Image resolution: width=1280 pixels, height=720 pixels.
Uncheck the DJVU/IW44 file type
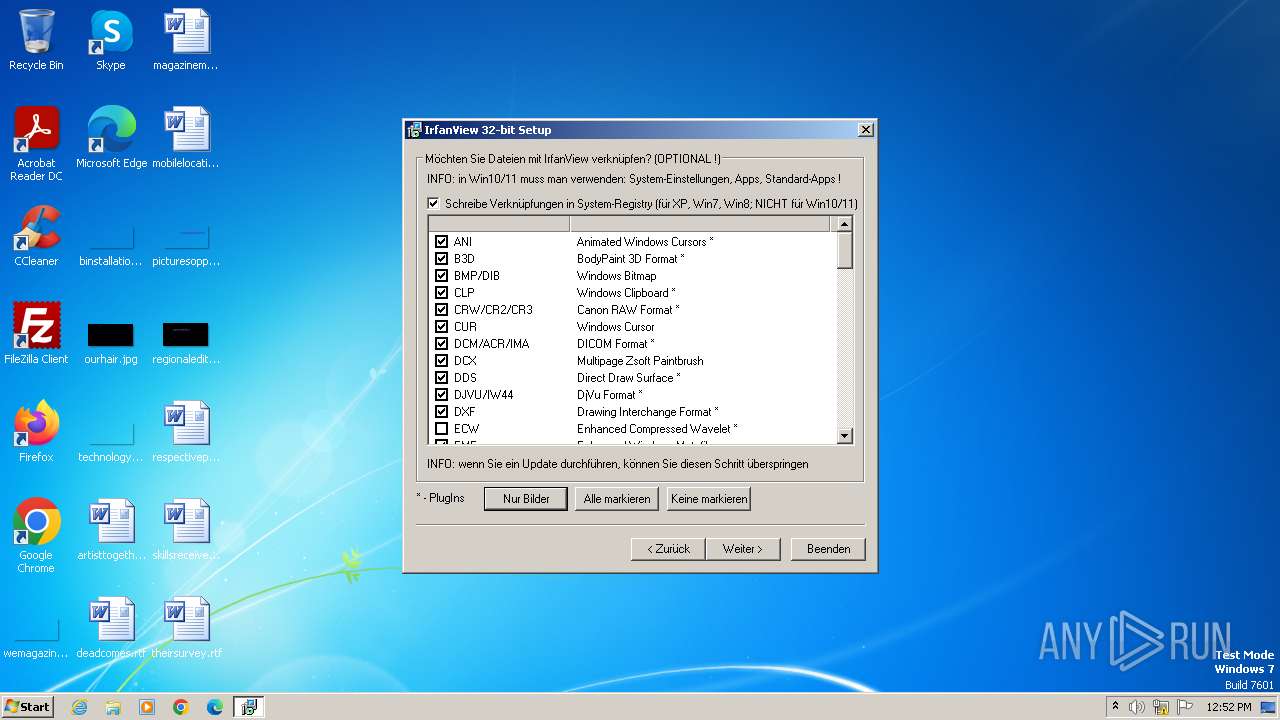point(441,395)
